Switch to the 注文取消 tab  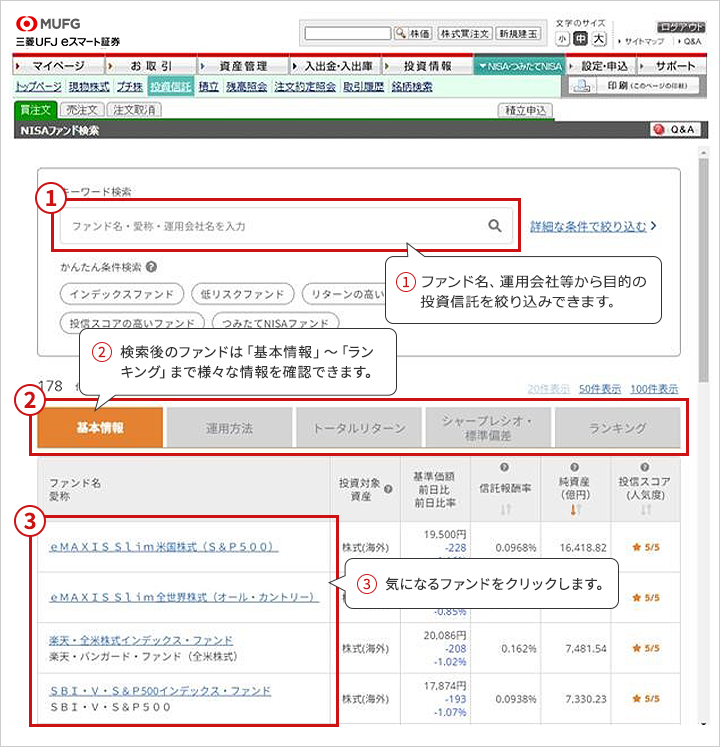134,110
